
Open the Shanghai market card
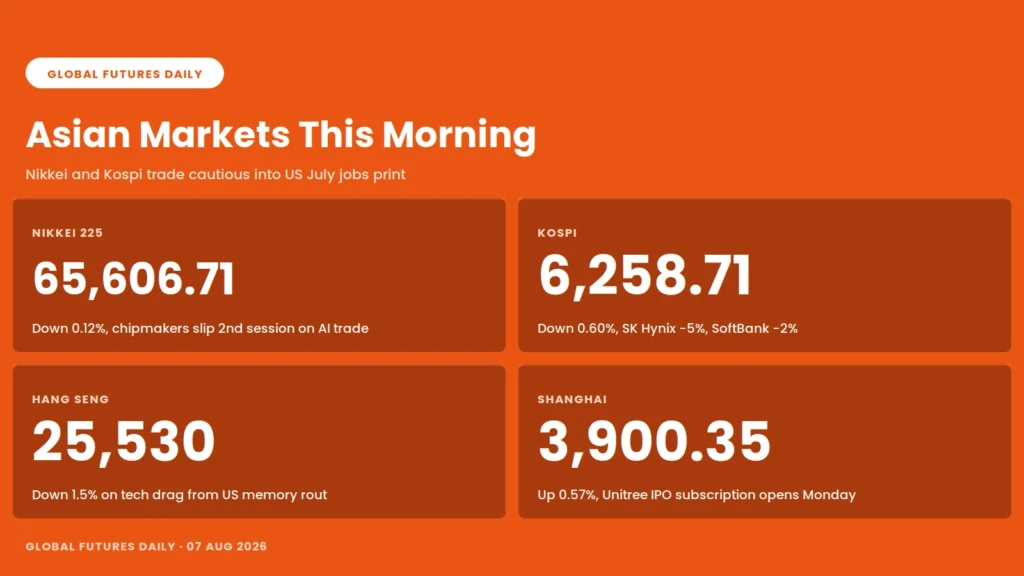(x=765, y=442)
